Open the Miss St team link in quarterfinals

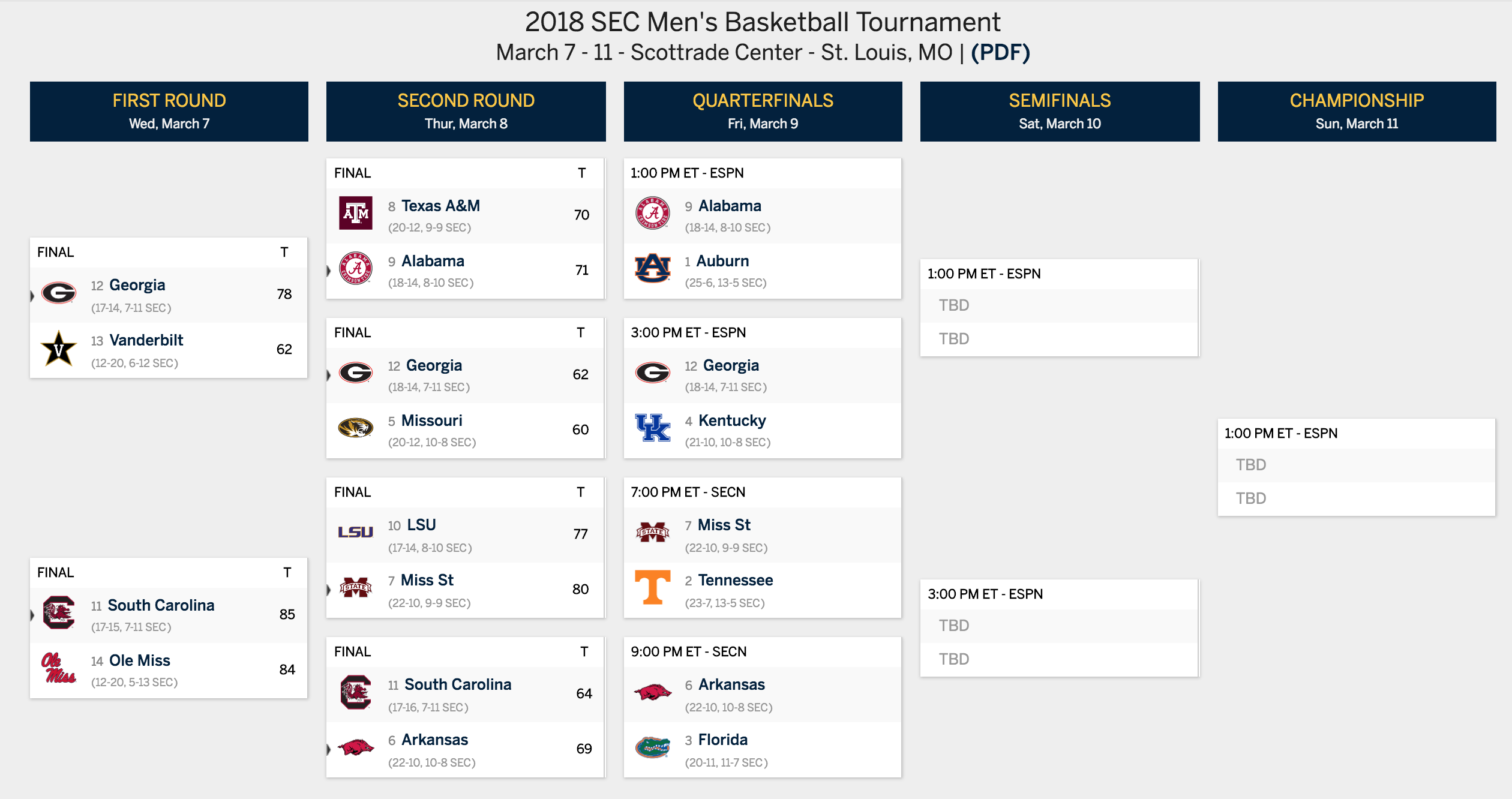coord(724,525)
